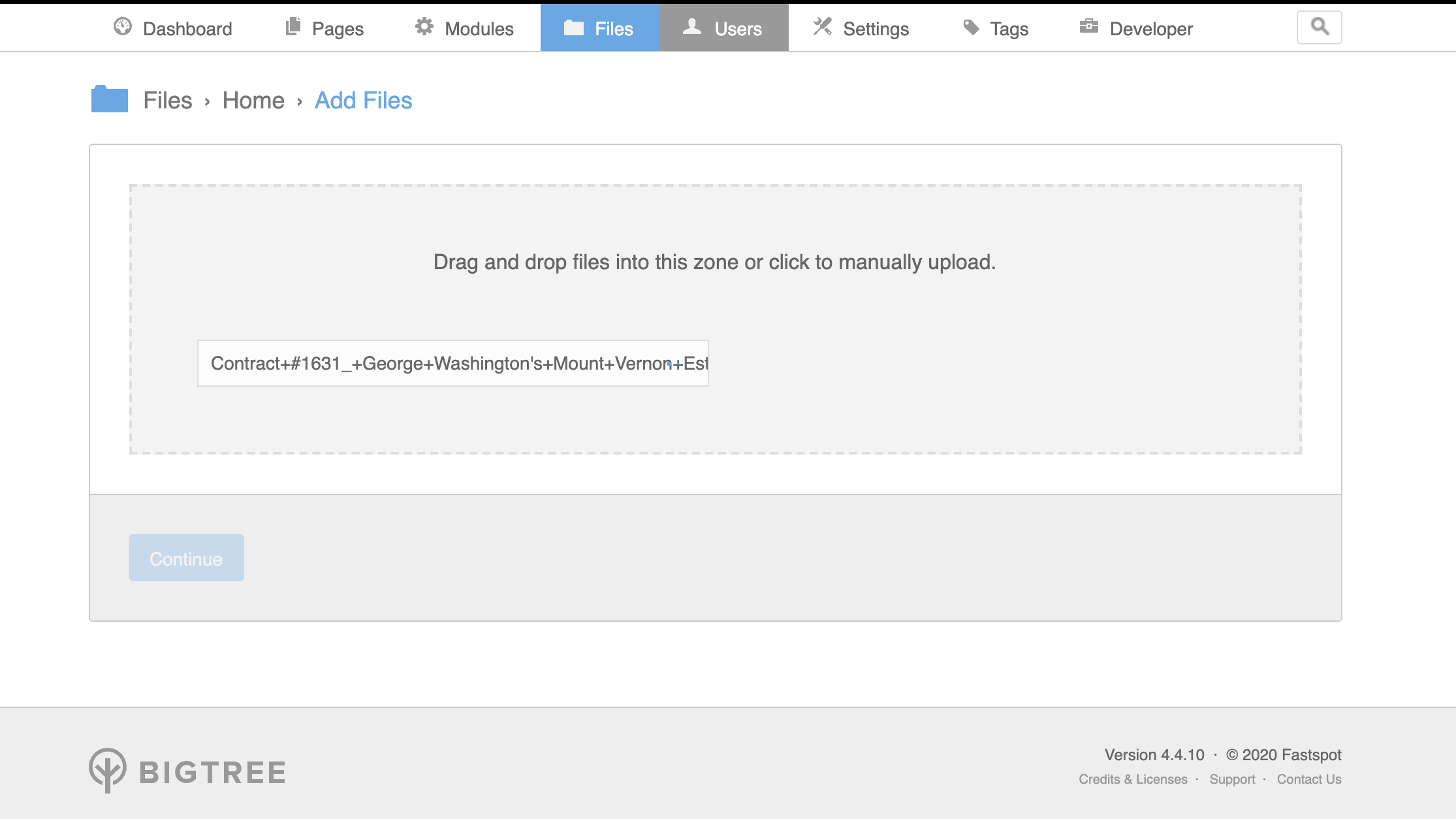Click the Continue button
This screenshot has width=1456, height=819.
(x=187, y=558)
